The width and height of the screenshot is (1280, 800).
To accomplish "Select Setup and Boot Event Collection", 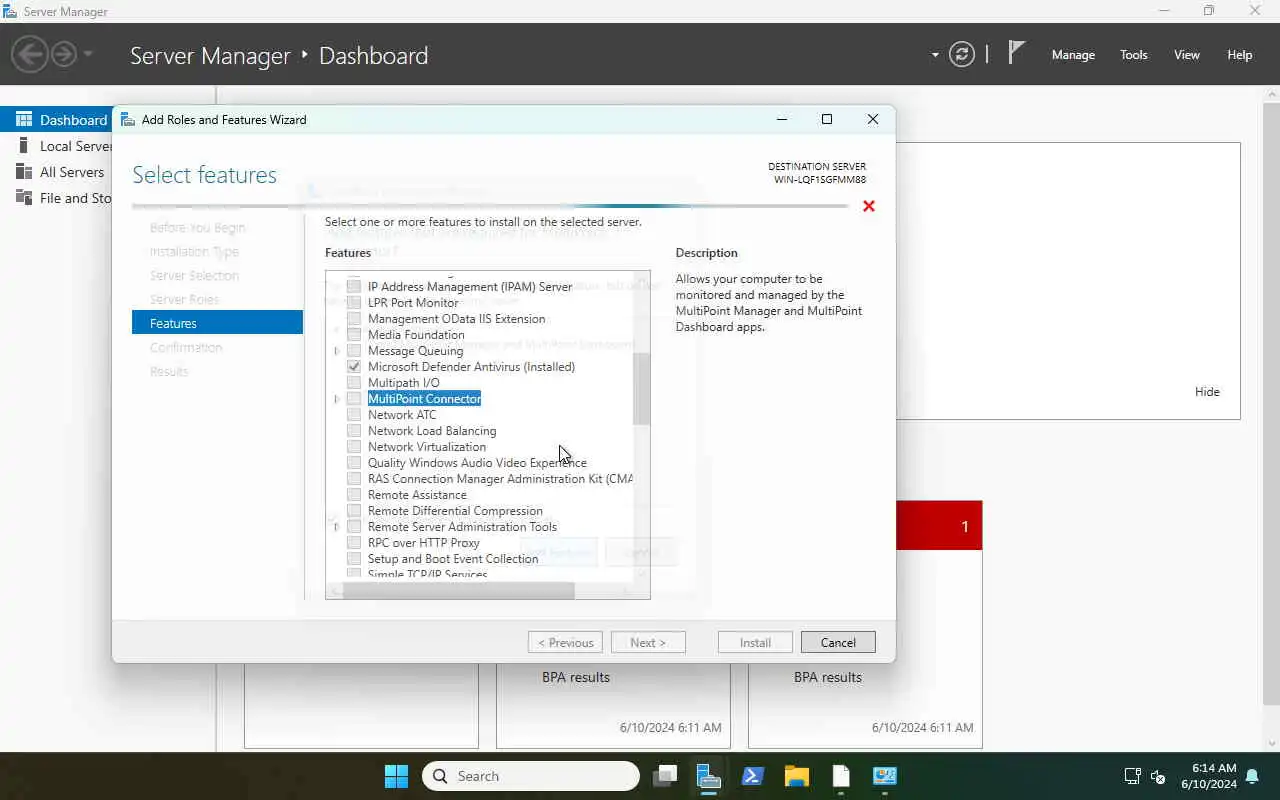I will (453, 559).
